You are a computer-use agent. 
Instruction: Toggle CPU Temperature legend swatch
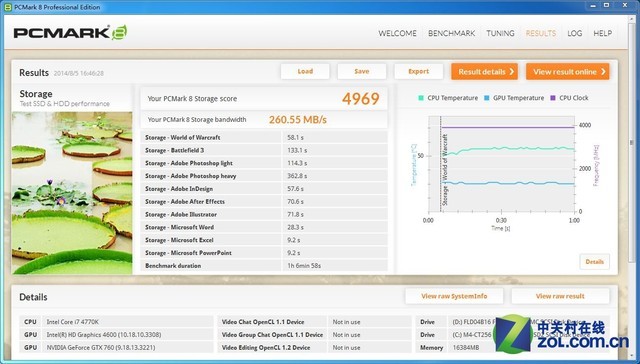tap(421, 98)
